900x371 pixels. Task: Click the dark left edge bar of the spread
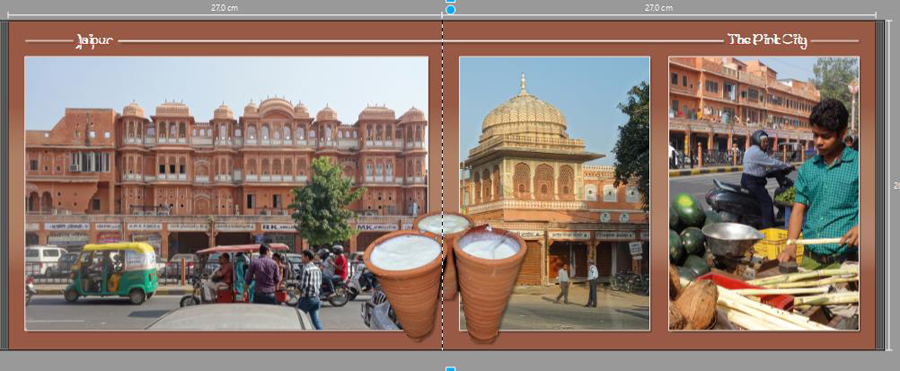5,185
